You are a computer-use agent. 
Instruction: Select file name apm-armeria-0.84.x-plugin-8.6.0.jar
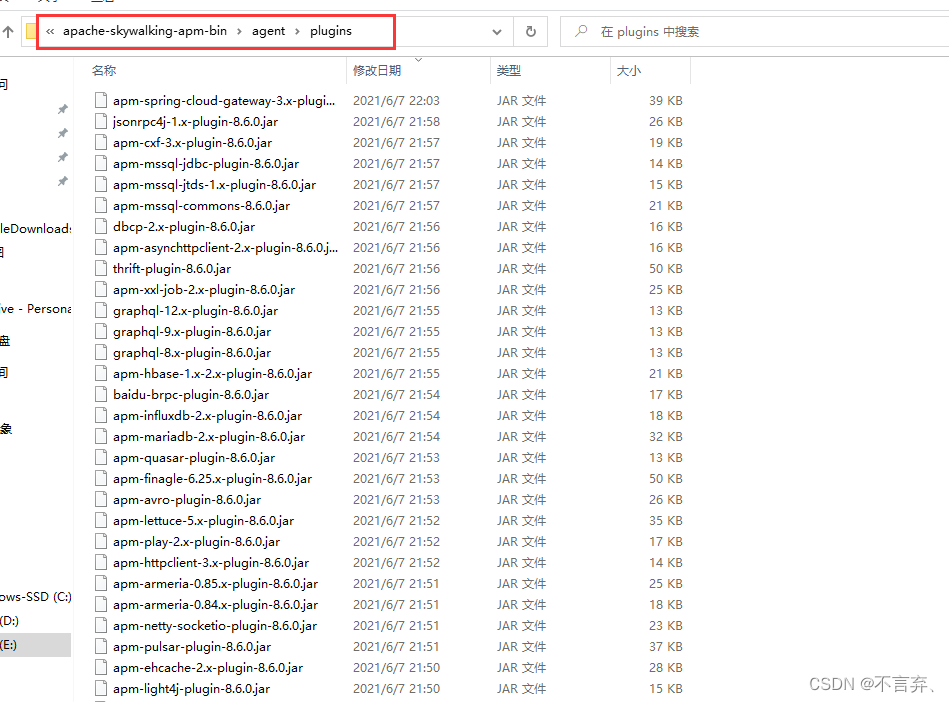point(215,605)
